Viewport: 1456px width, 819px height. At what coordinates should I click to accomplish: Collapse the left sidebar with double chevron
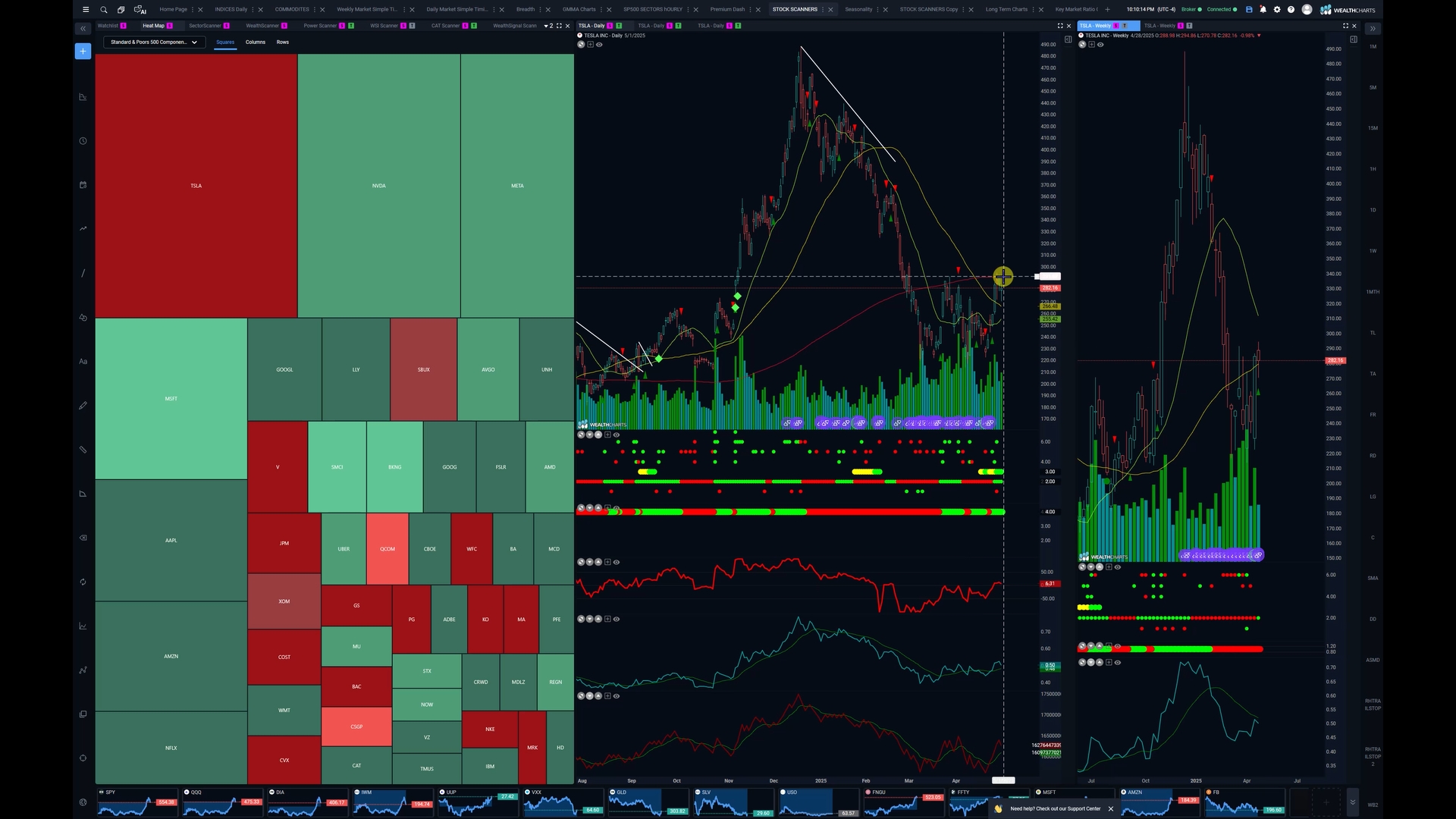pos(83,28)
